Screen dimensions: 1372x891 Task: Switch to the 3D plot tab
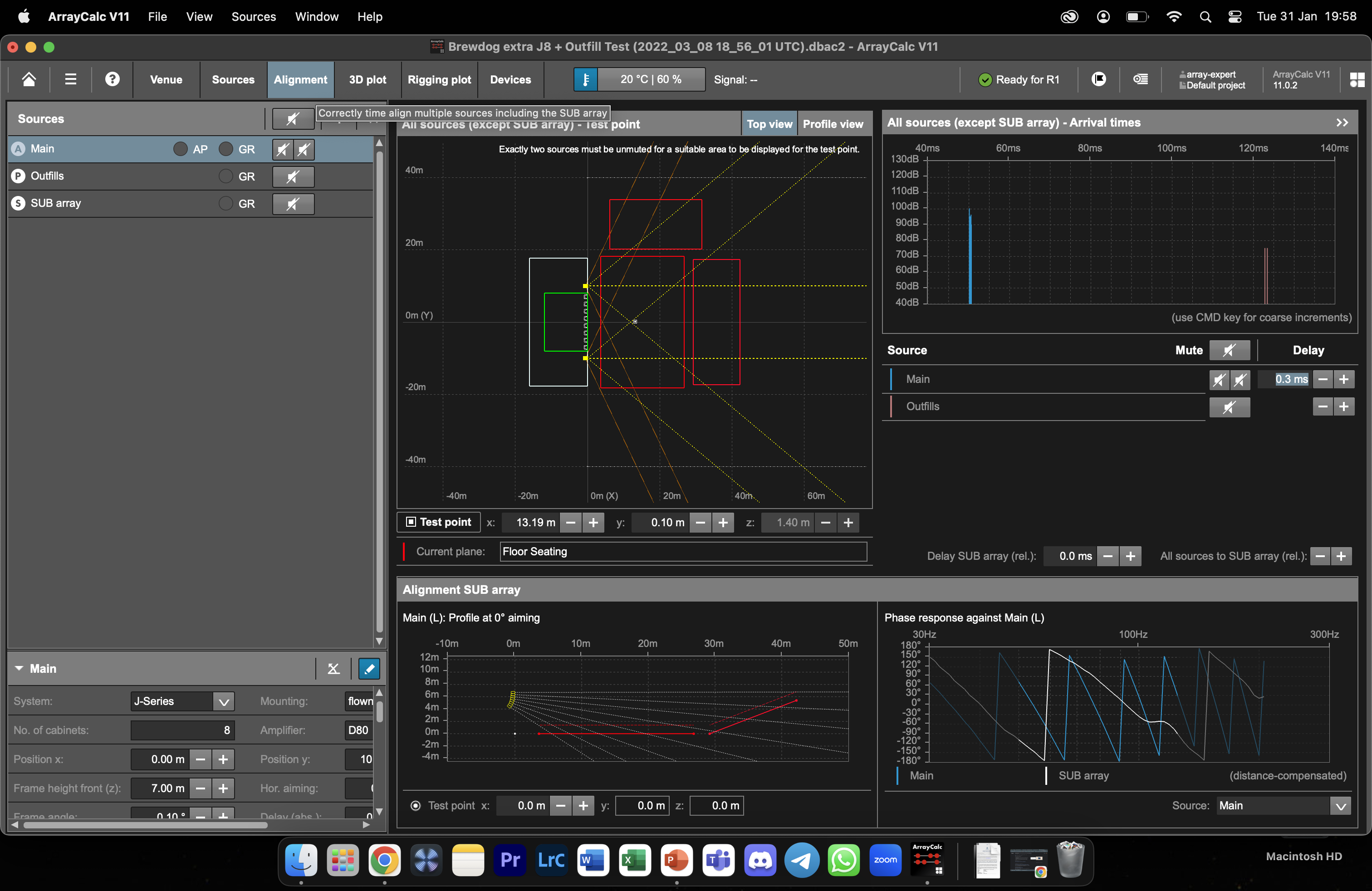tap(367, 79)
